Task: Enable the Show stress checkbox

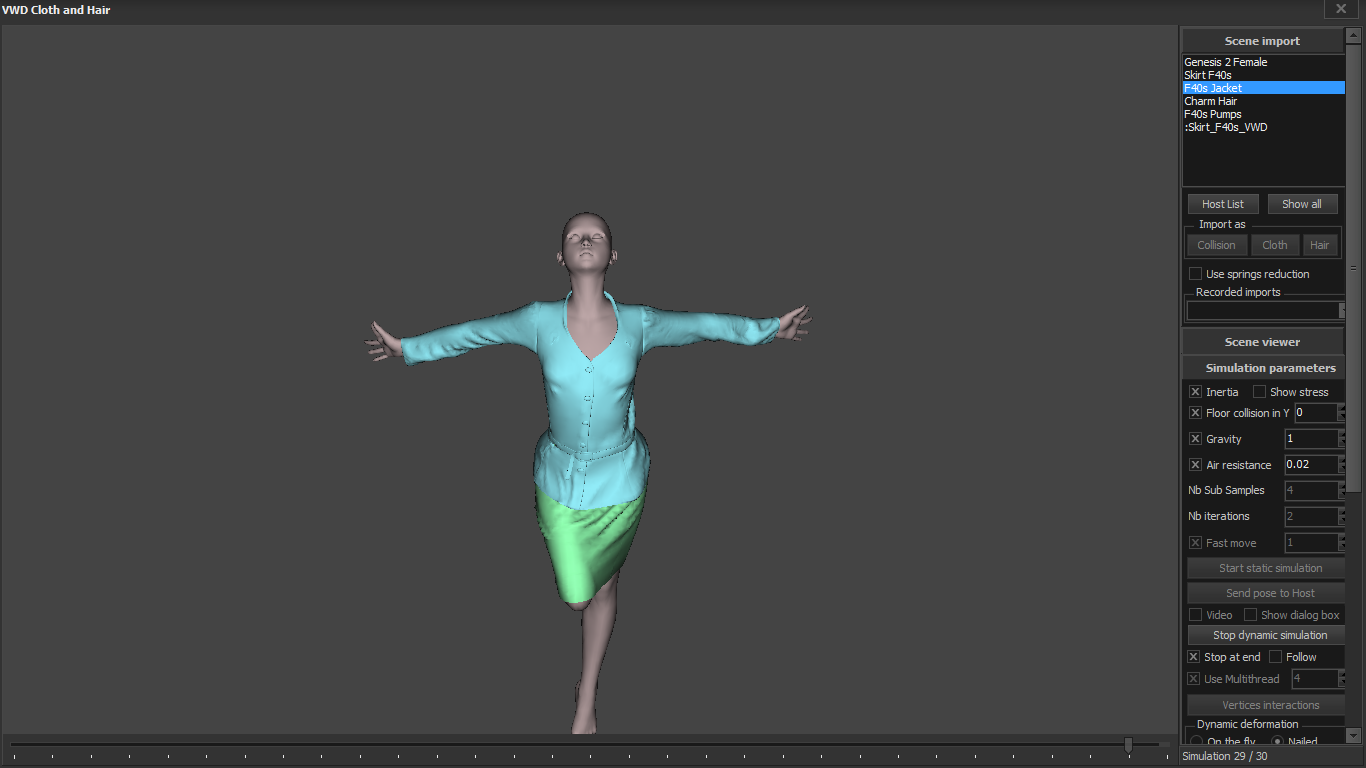Action: (1259, 392)
